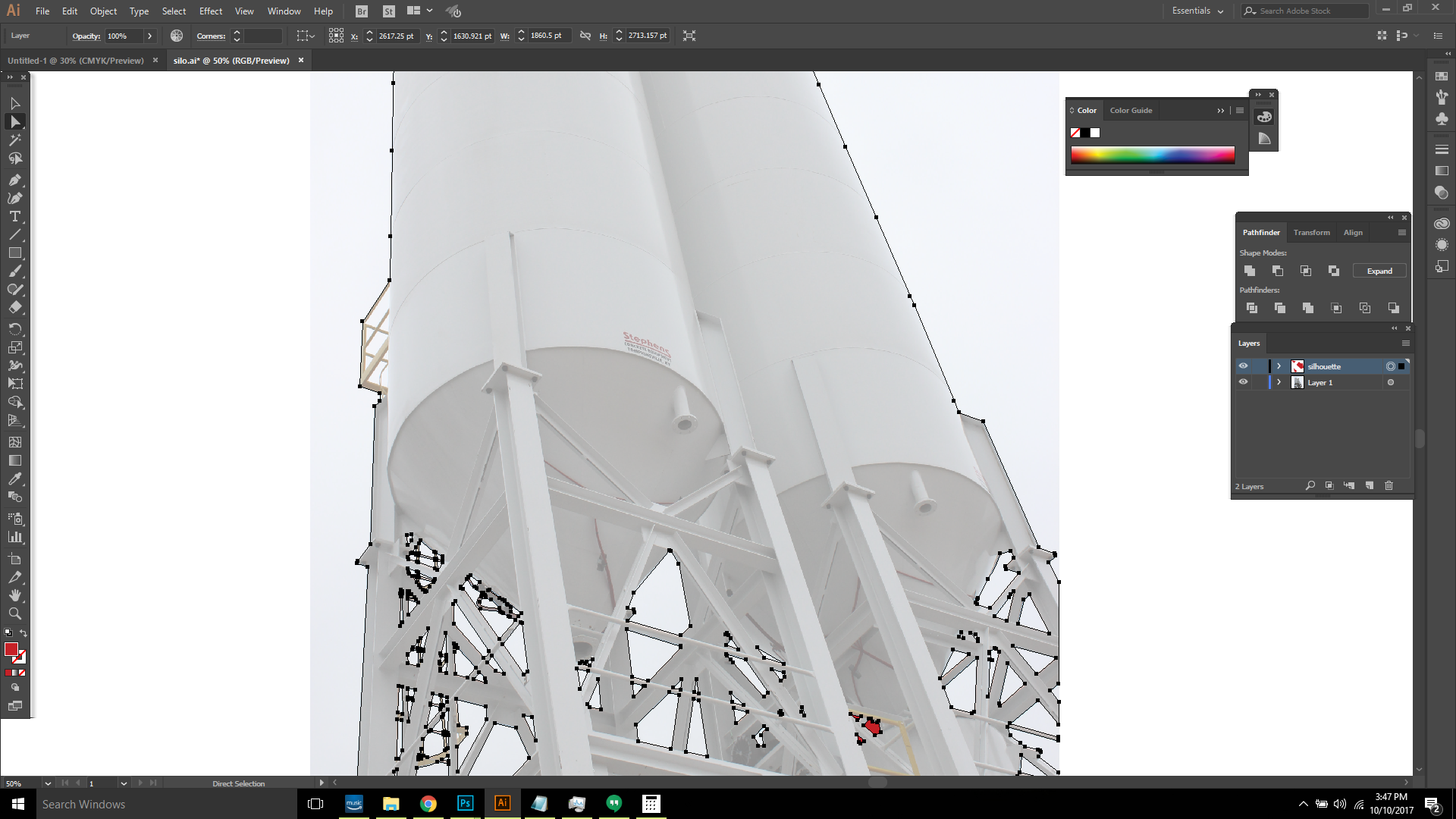Select the Eyedropper tool
This screenshot has width=1456, height=819.
pyautogui.click(x=14, y=479)
